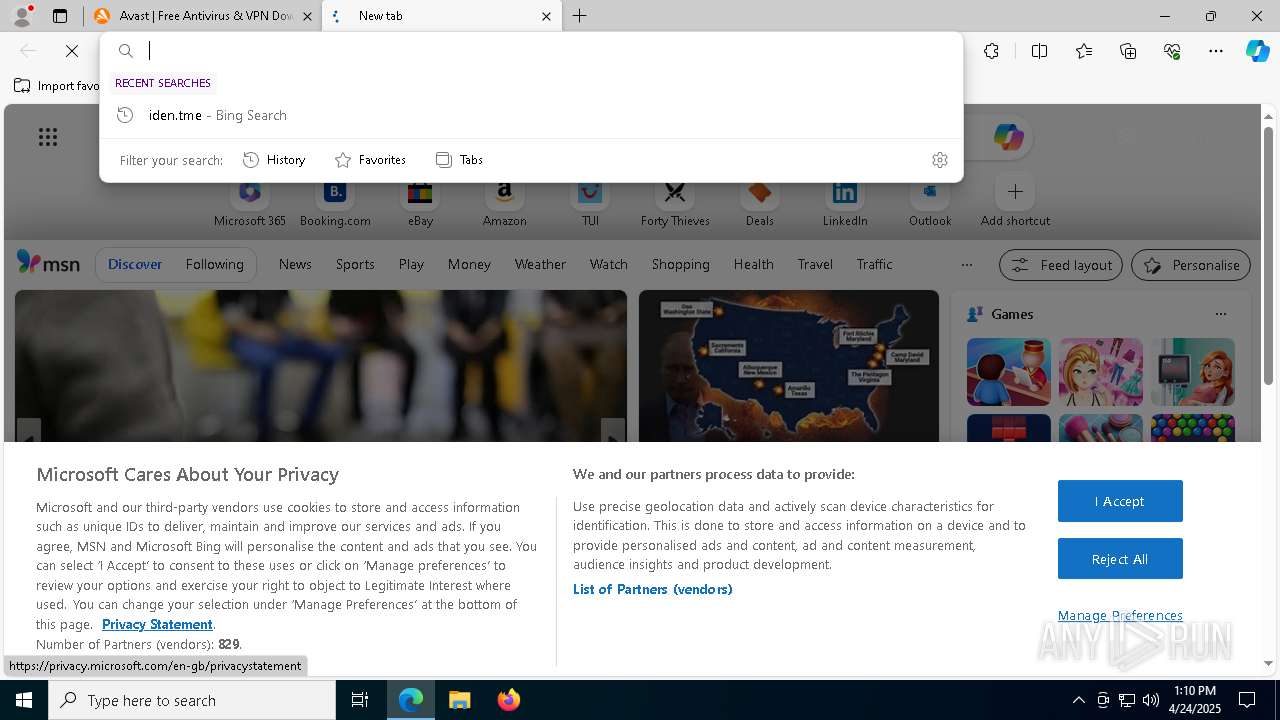The height and width of the screenshot is (720, 1280).
Task: Click I Accept for cookies
Action: click(x=1120, y=501)
